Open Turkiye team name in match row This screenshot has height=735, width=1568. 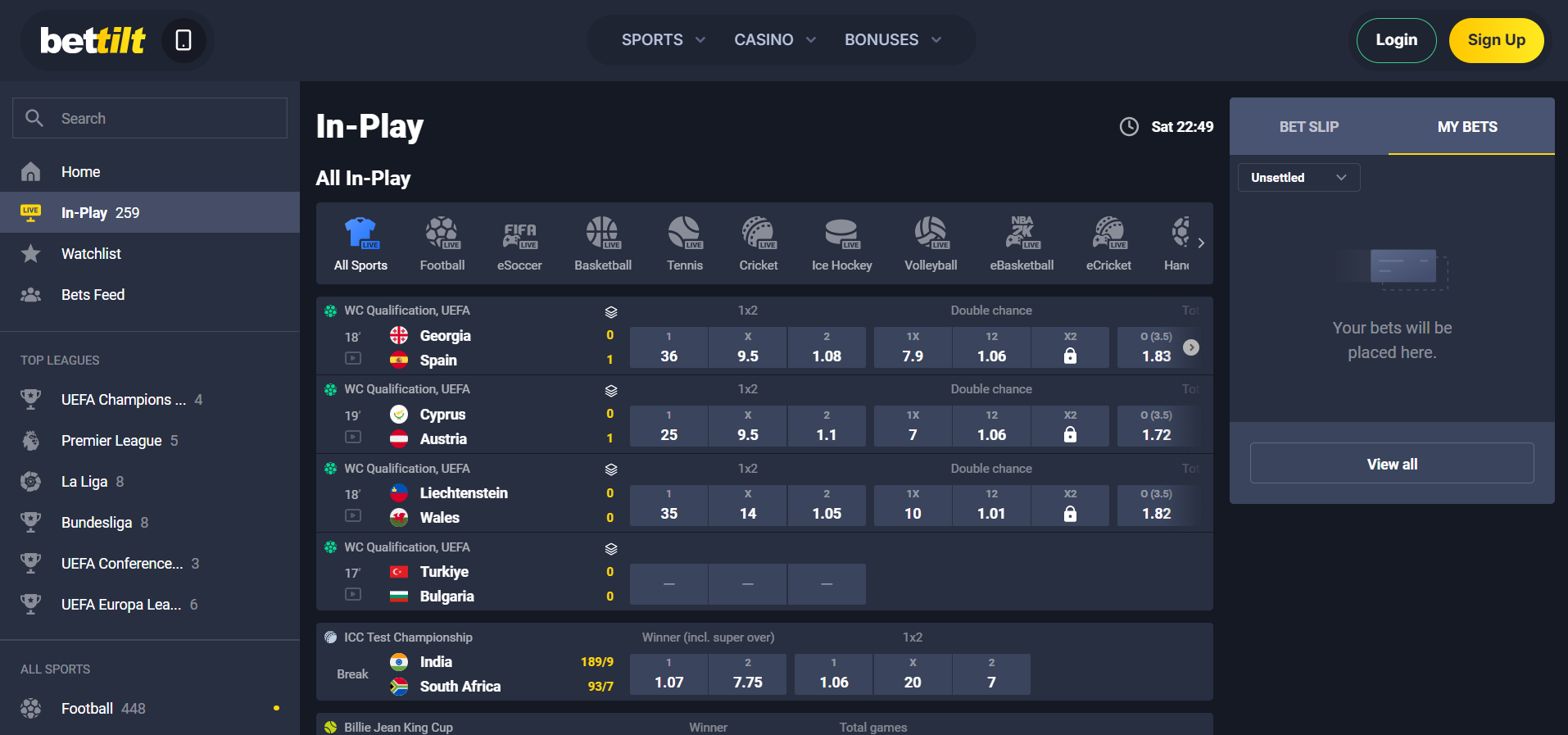[444, 572]
